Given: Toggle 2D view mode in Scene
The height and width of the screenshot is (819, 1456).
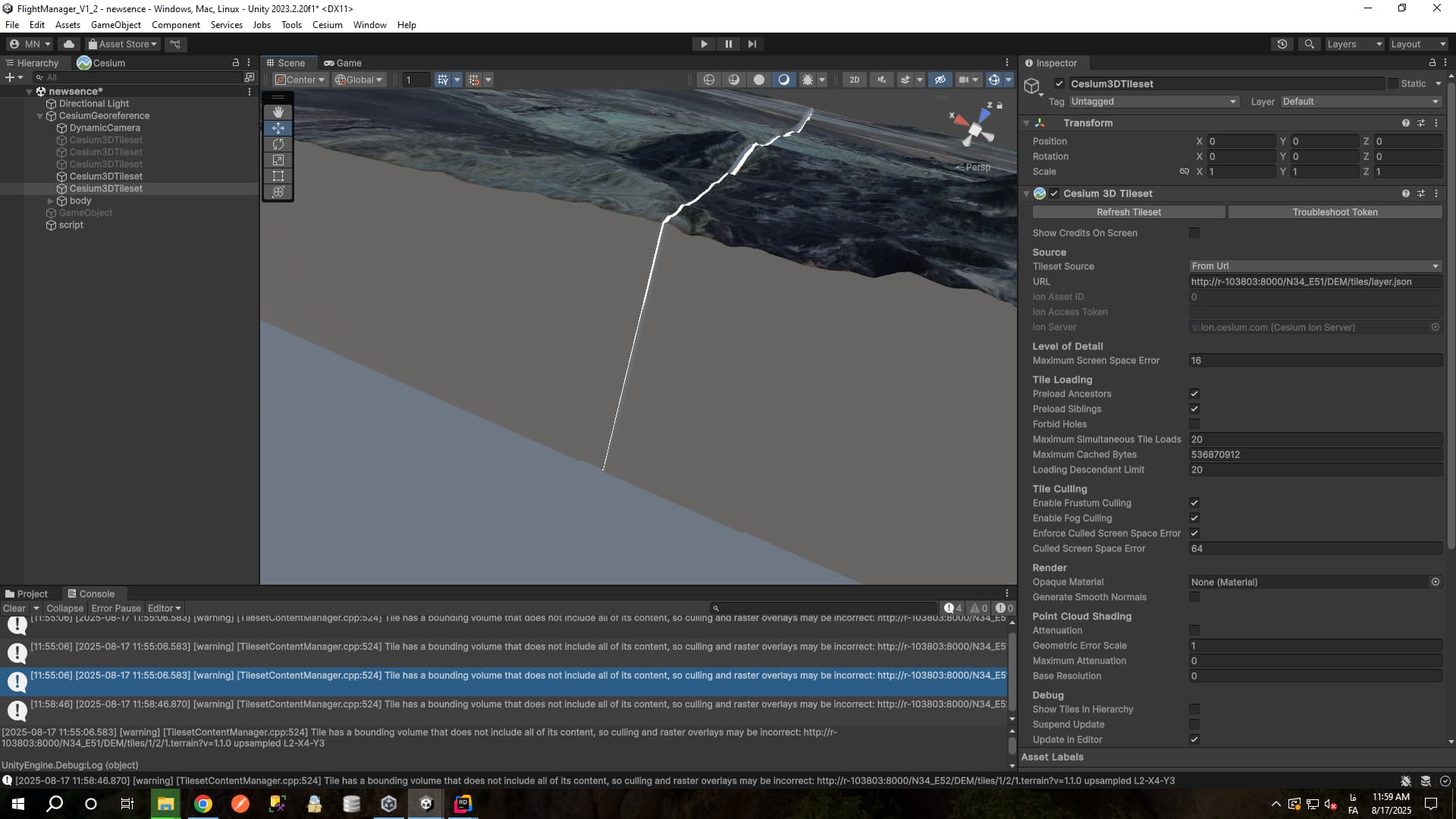Looking at the screenshot, I should 854,80.
